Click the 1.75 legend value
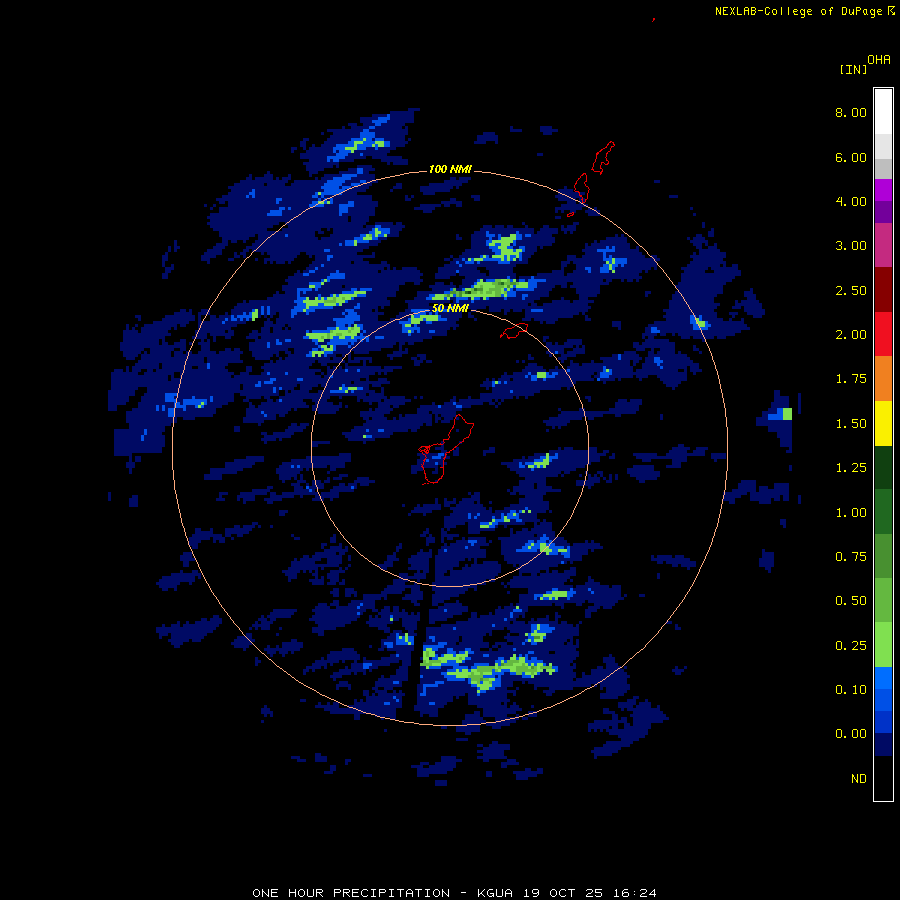This screenshot has width=900, height=900. click(851, 379)
